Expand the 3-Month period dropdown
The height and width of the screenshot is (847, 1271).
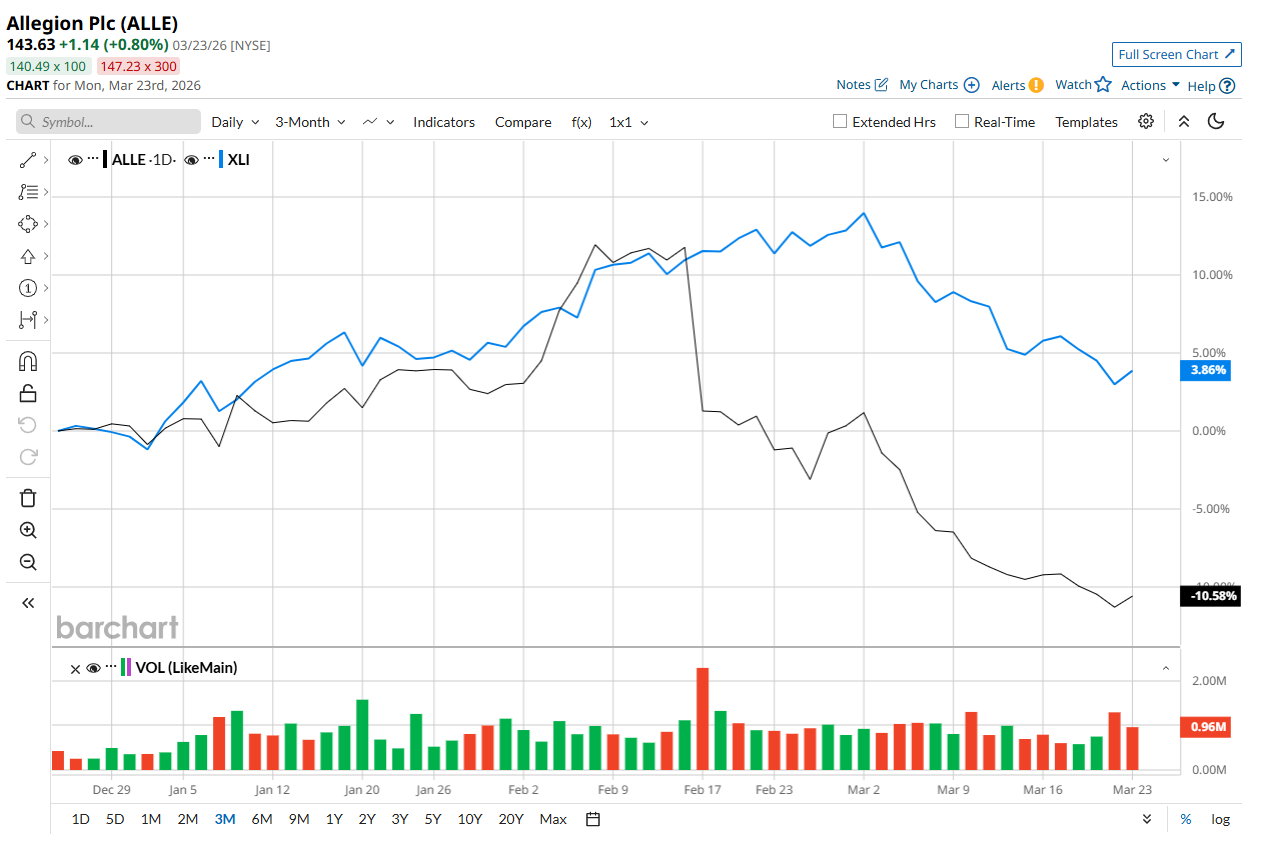[x=310, y=122]
